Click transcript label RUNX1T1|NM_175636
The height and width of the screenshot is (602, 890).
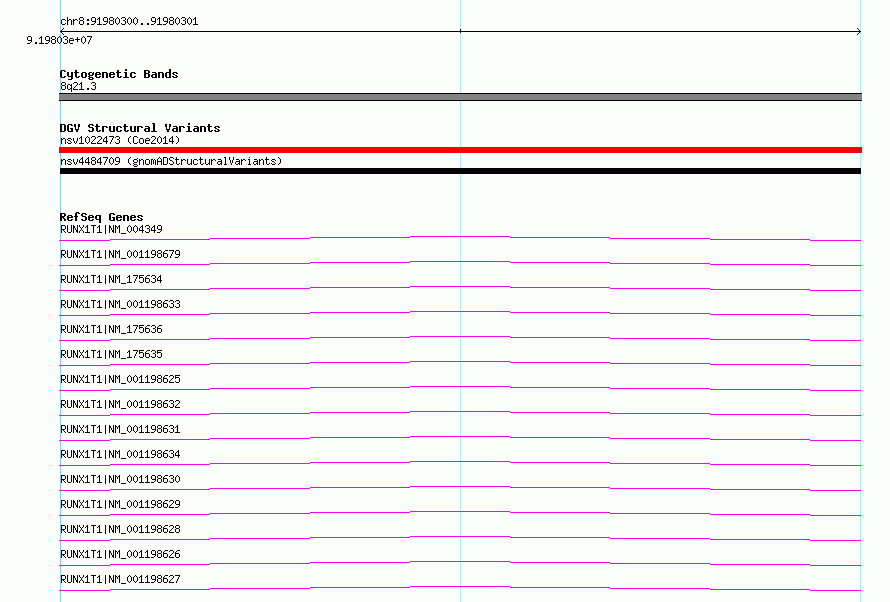[111, 329]
